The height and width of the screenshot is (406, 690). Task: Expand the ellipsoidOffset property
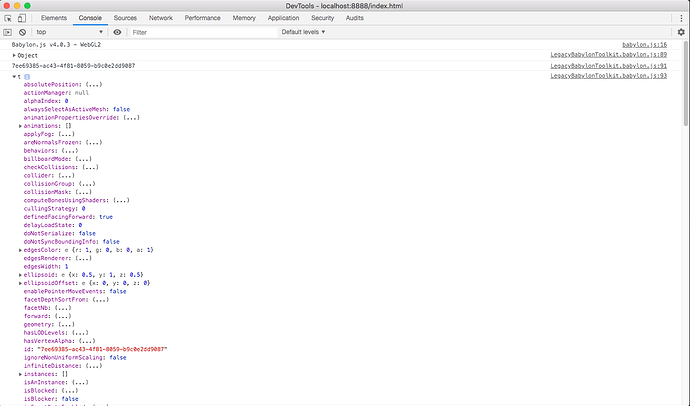[20, 283]
